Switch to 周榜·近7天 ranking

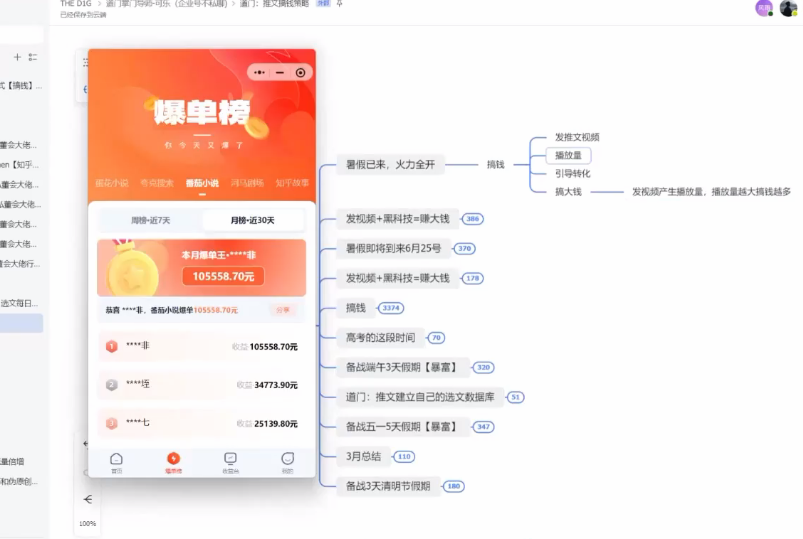pos(150,220)
